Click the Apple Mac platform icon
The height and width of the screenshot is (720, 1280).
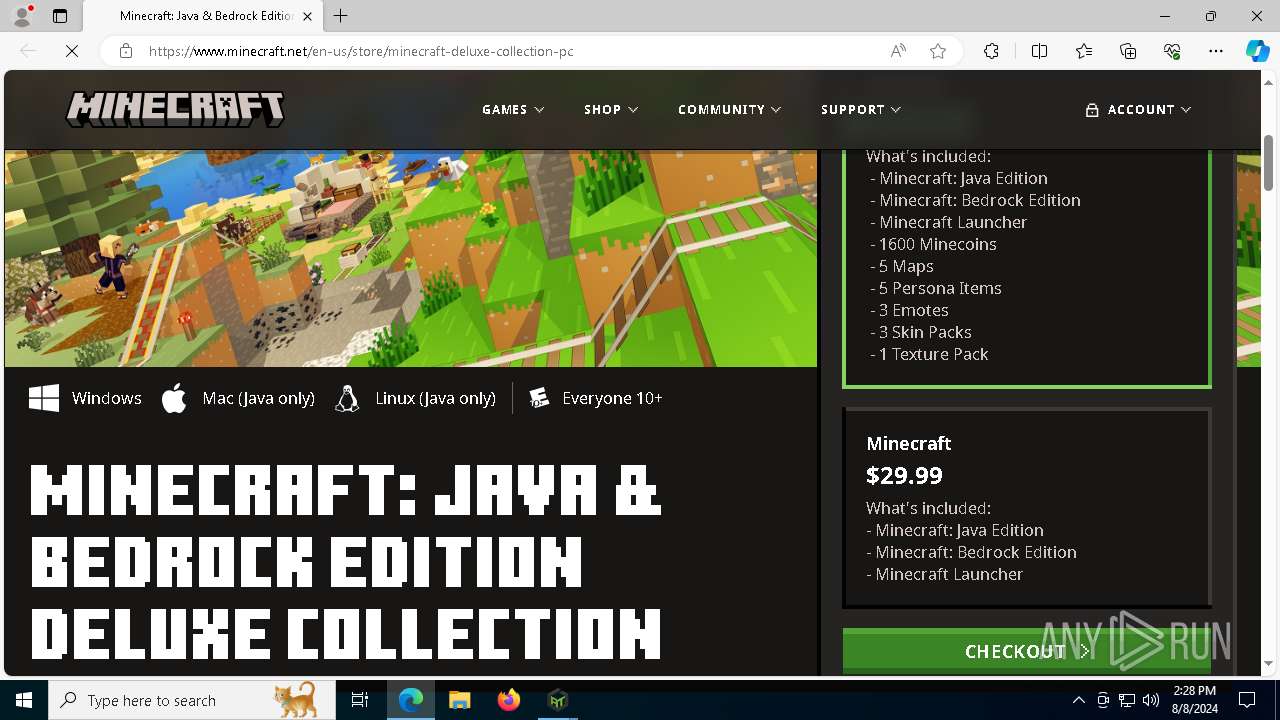coord(174,398)
